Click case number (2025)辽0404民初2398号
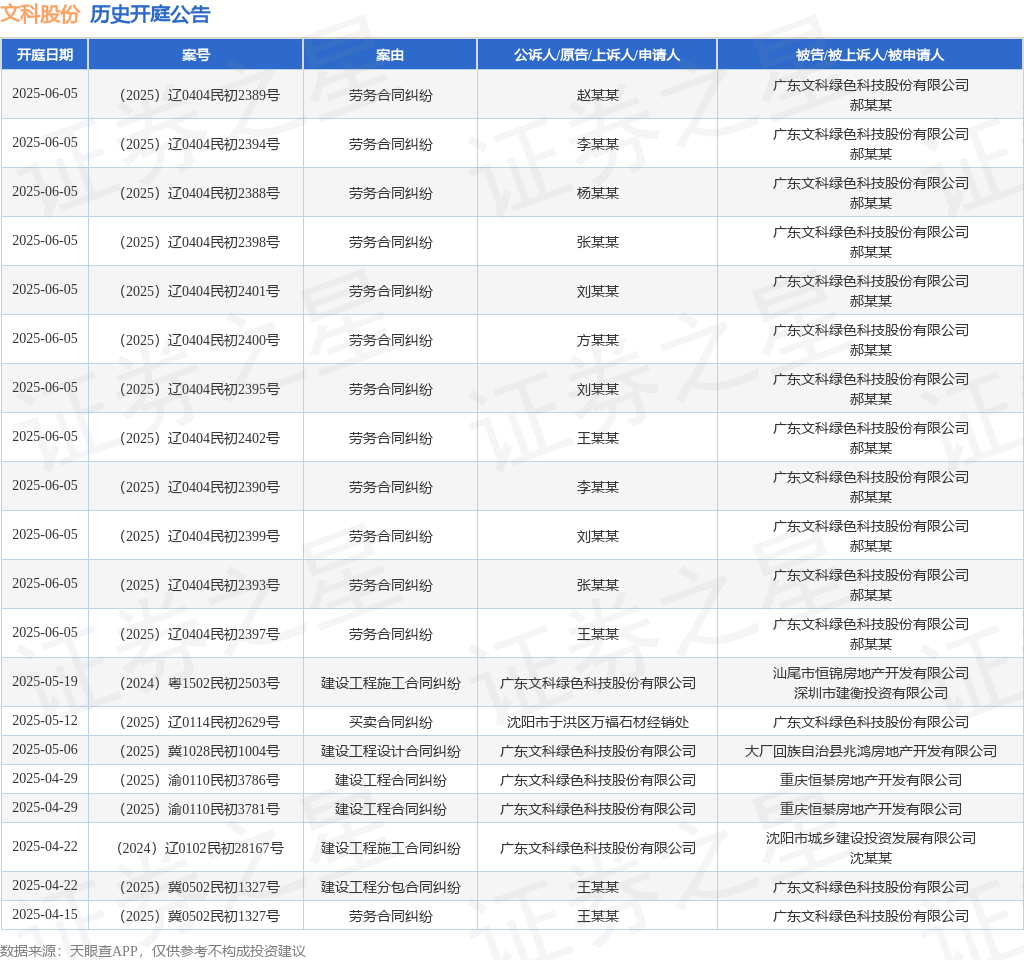The width and height of the screenshot is (1024, 960). 199,242
